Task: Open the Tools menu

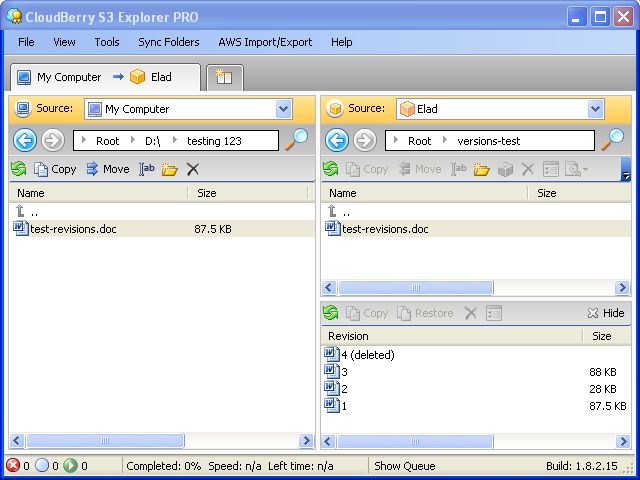Action: point(107,42)
